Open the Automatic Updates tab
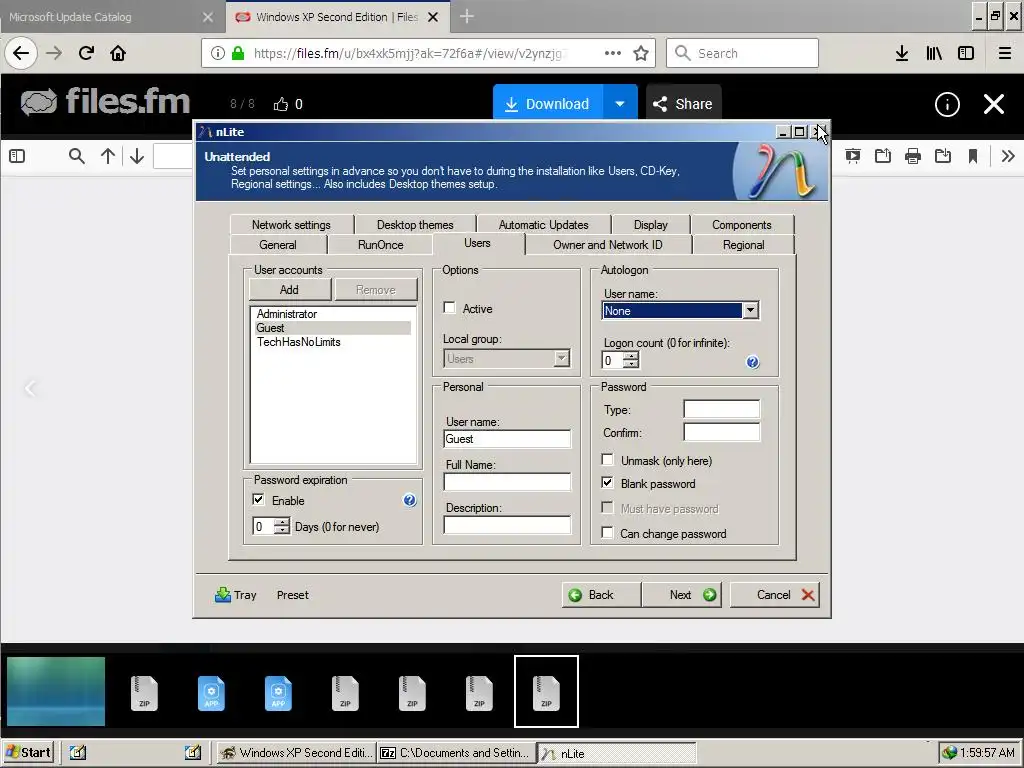 pos(543,225)
